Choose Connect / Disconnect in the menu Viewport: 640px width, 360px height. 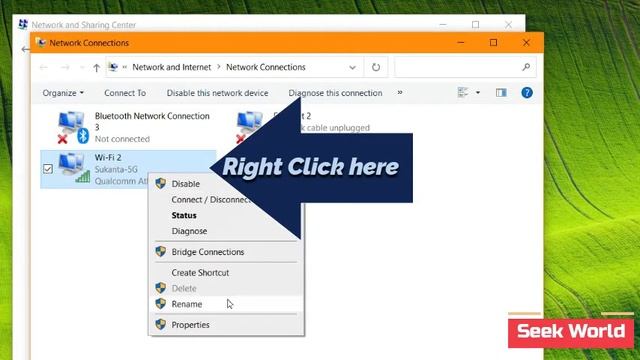211,200
